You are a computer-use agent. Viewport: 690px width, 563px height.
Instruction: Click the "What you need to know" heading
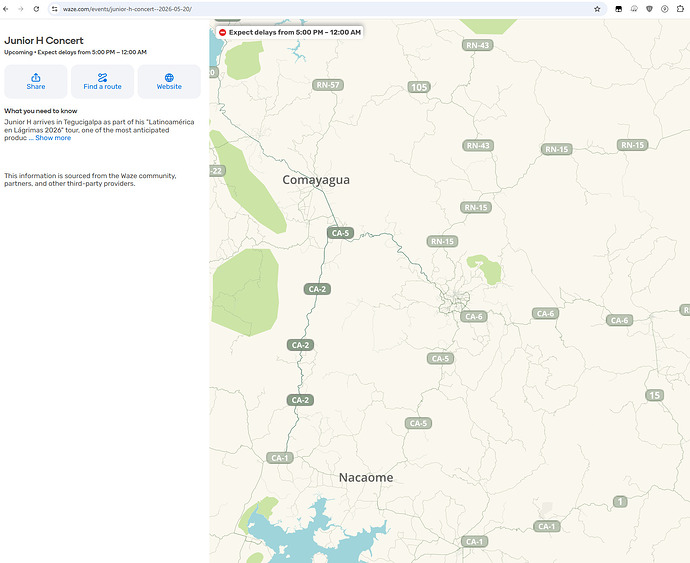pos(40,111)
